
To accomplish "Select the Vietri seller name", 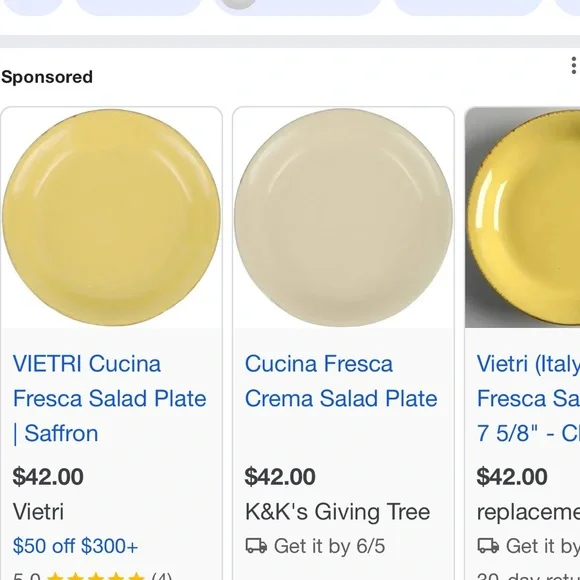I will [38, 512].
